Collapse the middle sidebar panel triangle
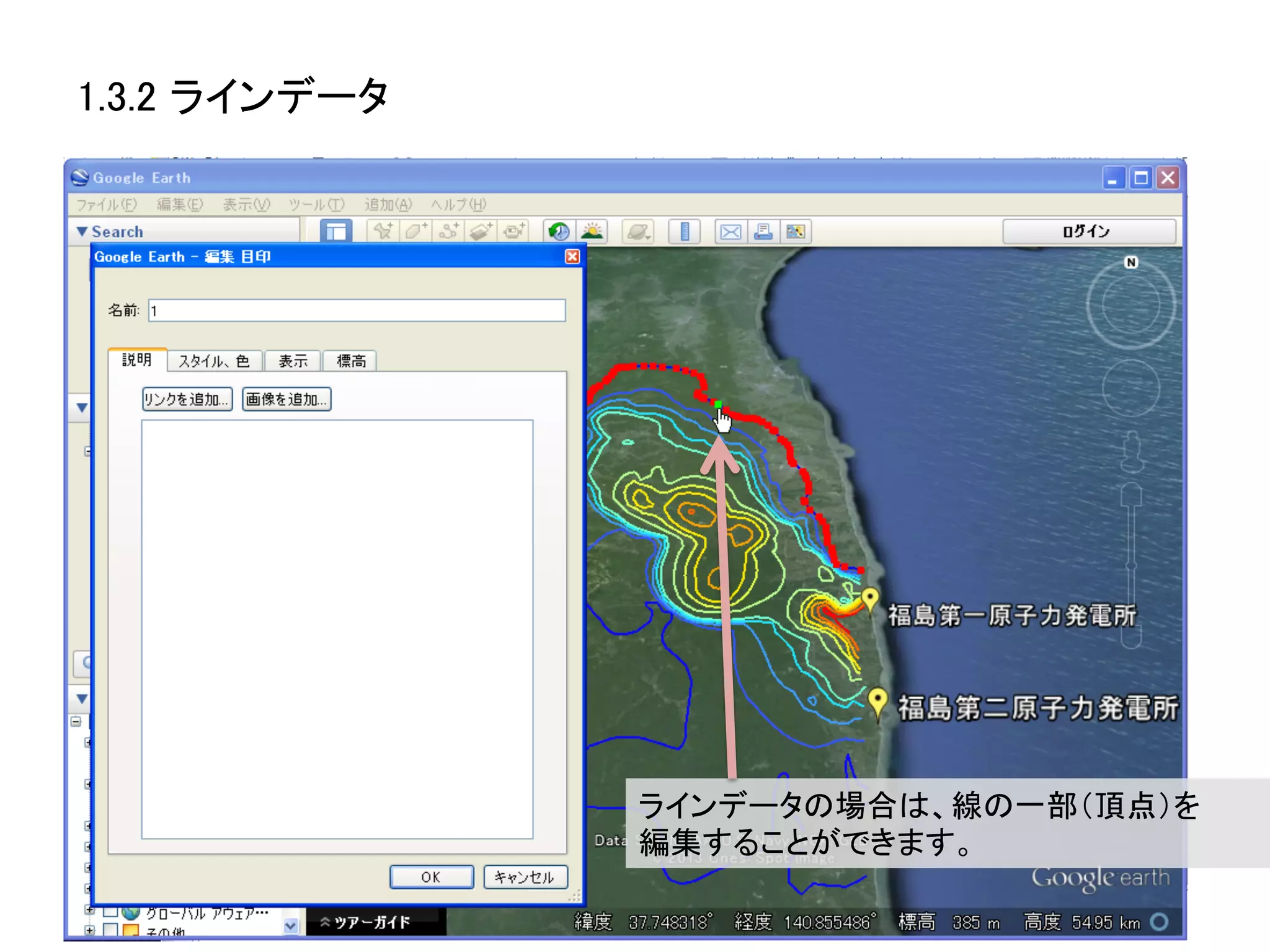This screenshot has width=1270, height=952. [82, 408]
